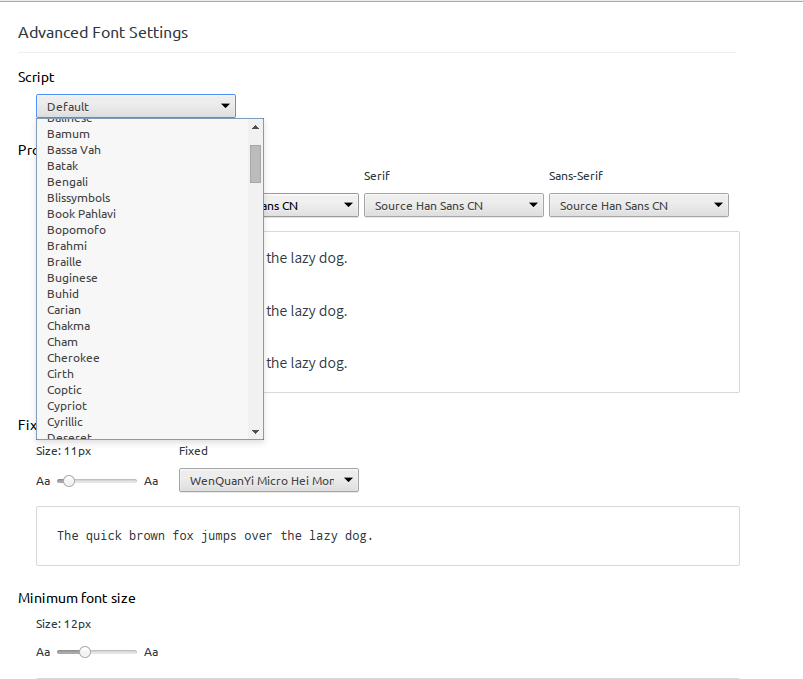Click the script list scrollbar thumb
The width and height of the screenshot is (803, 679).
(x=255, y=164)
